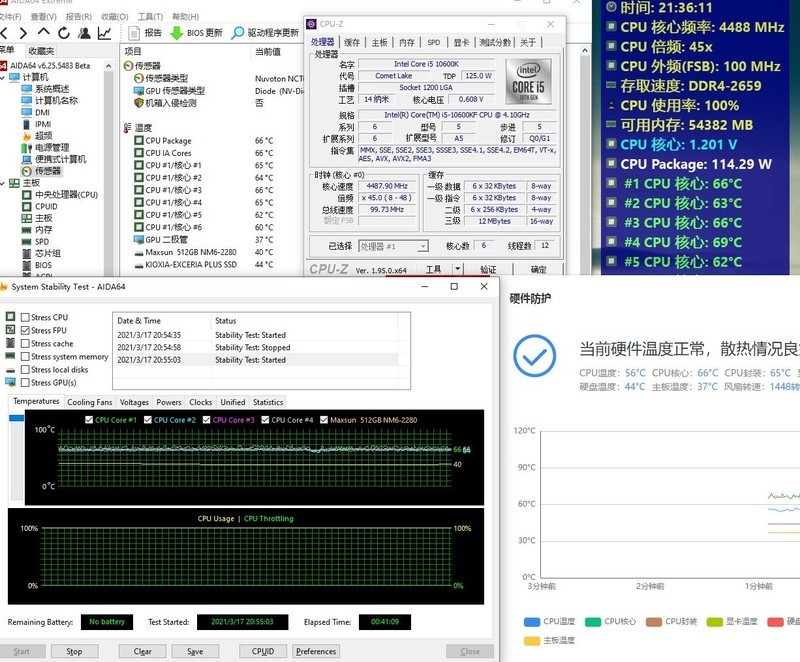The width and height of the screenshot is (800, 662).
Task: Toggle CPU Core #3 graph checkbox
Action: (207, 420)
